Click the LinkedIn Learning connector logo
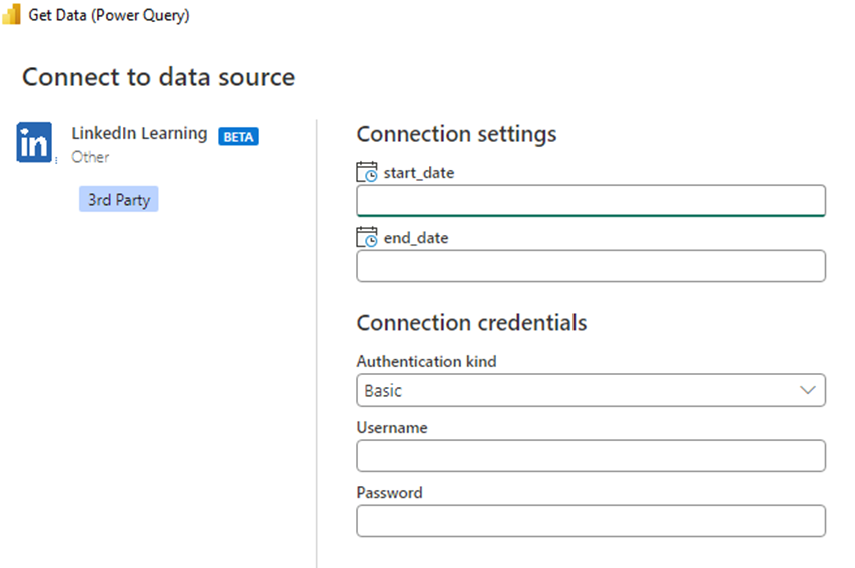The image size is (855, 568). pyautogui.click(x=34, y=143)
